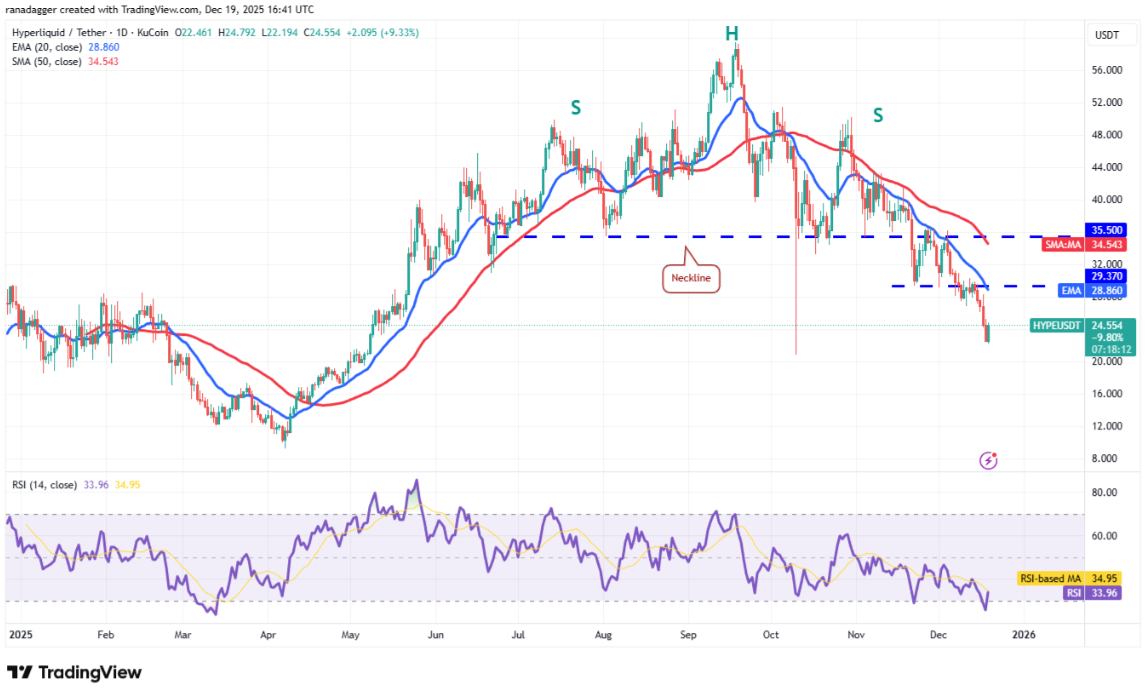This screenshot has height=694, width=1145.
Task: Click the right shoulder 'S' marker
Action: click(878, 115)
